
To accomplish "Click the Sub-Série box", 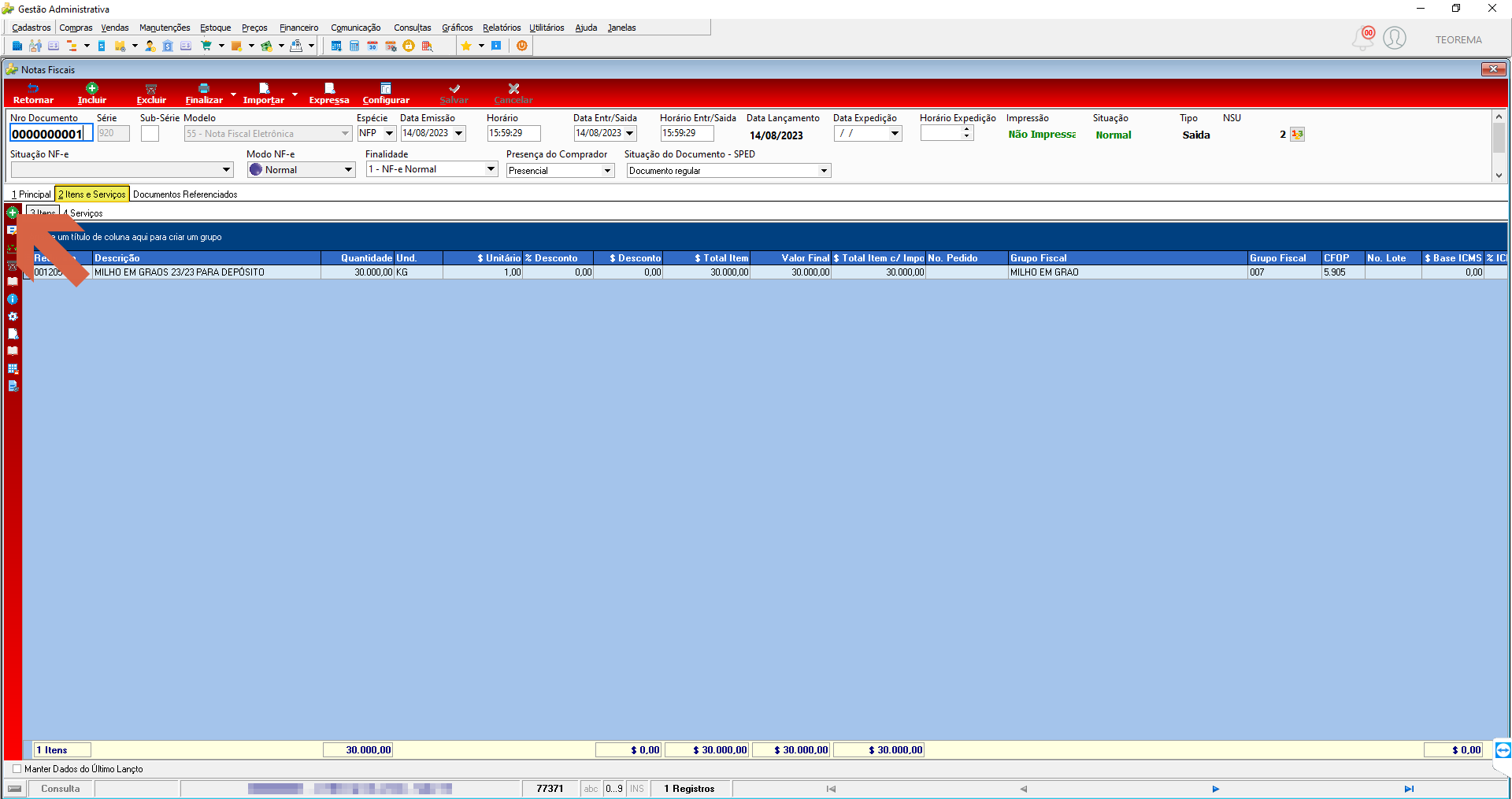I will pos(150,134).
